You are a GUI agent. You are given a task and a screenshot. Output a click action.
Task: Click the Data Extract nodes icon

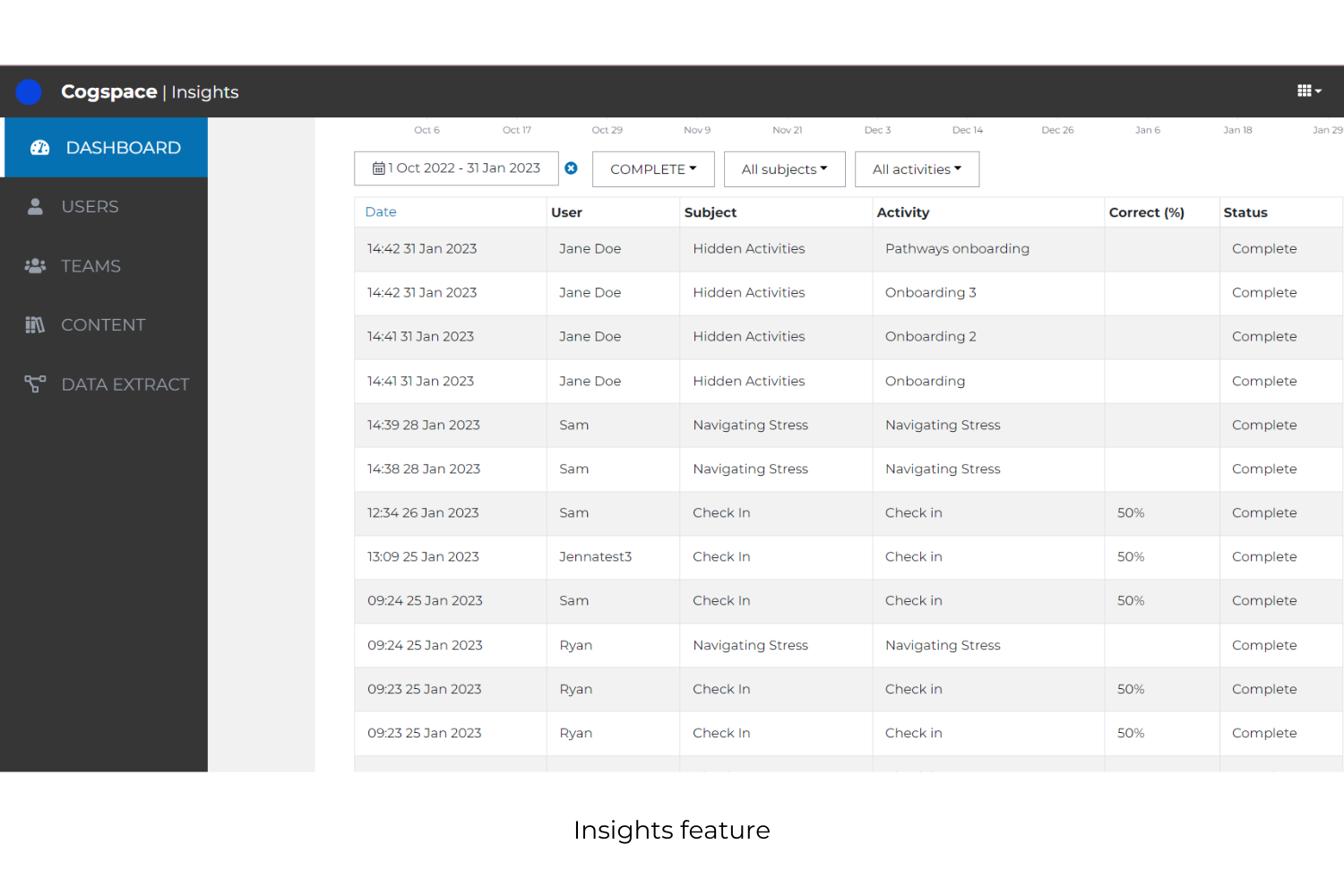35,384
